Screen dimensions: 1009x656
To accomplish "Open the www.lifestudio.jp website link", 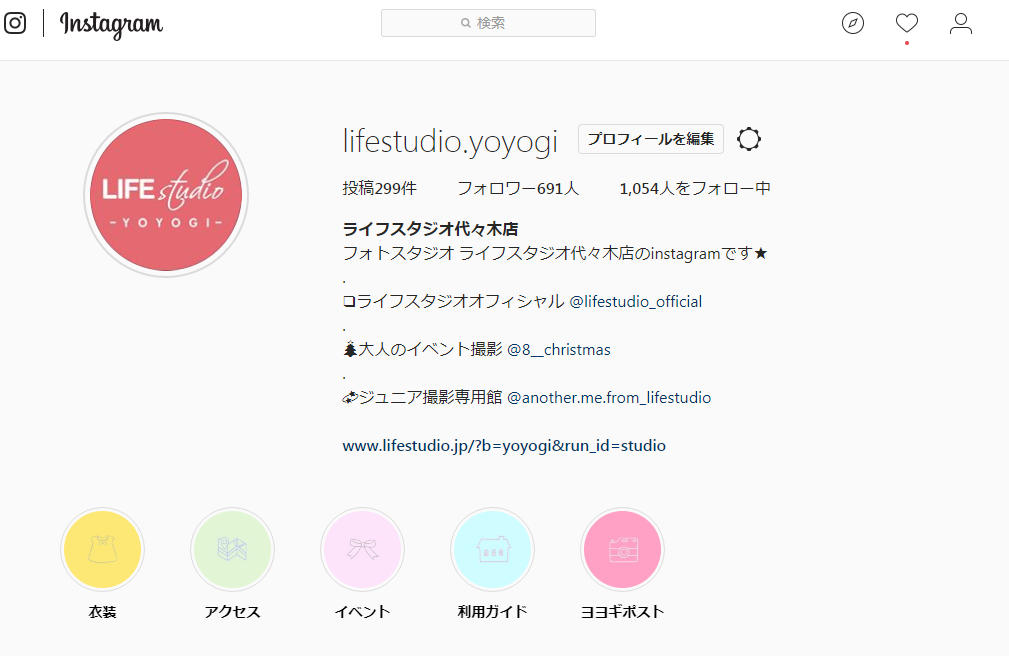I will (x=504, y=445).
